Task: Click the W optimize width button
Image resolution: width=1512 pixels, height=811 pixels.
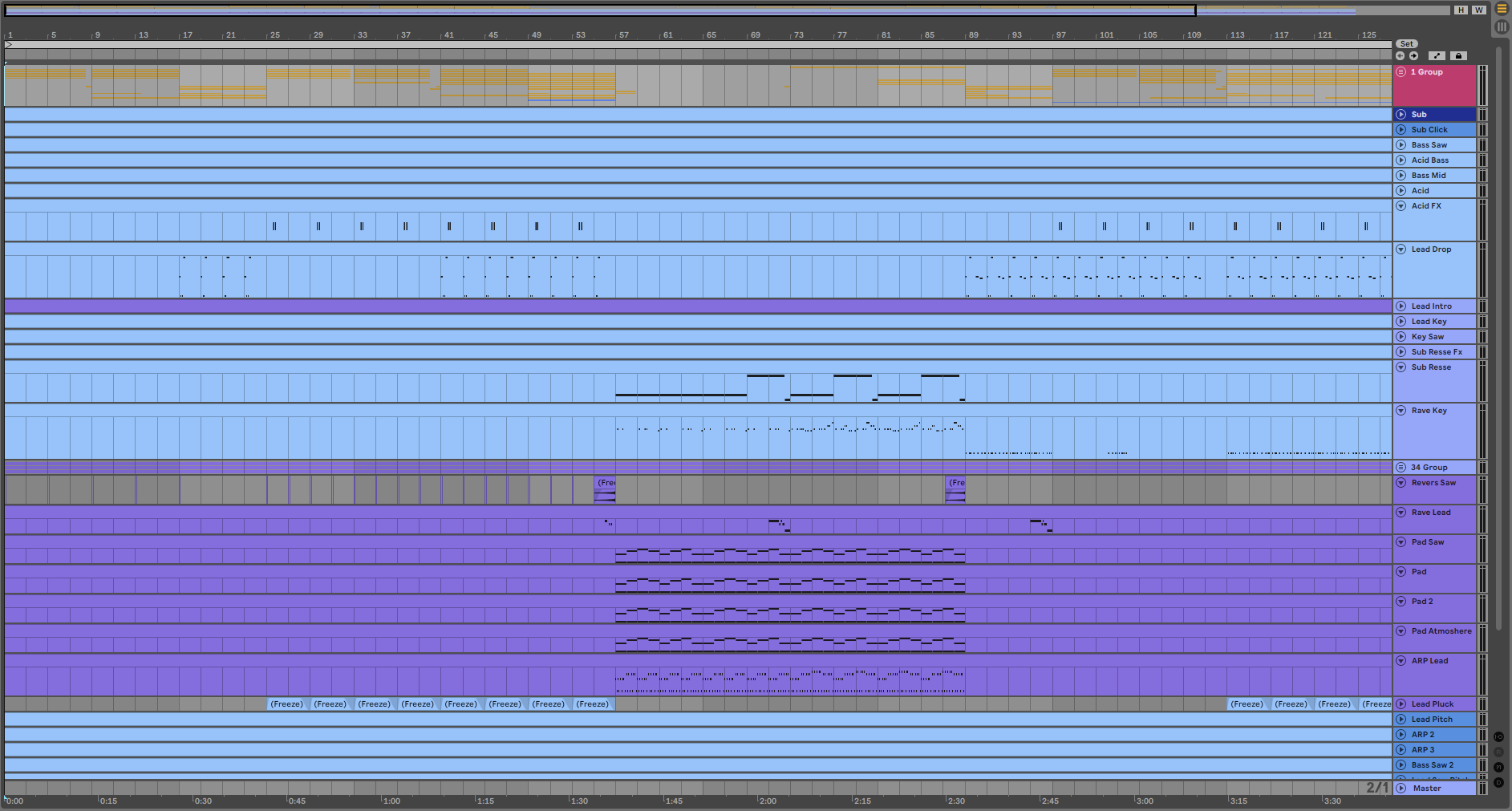Action: 1478,10
